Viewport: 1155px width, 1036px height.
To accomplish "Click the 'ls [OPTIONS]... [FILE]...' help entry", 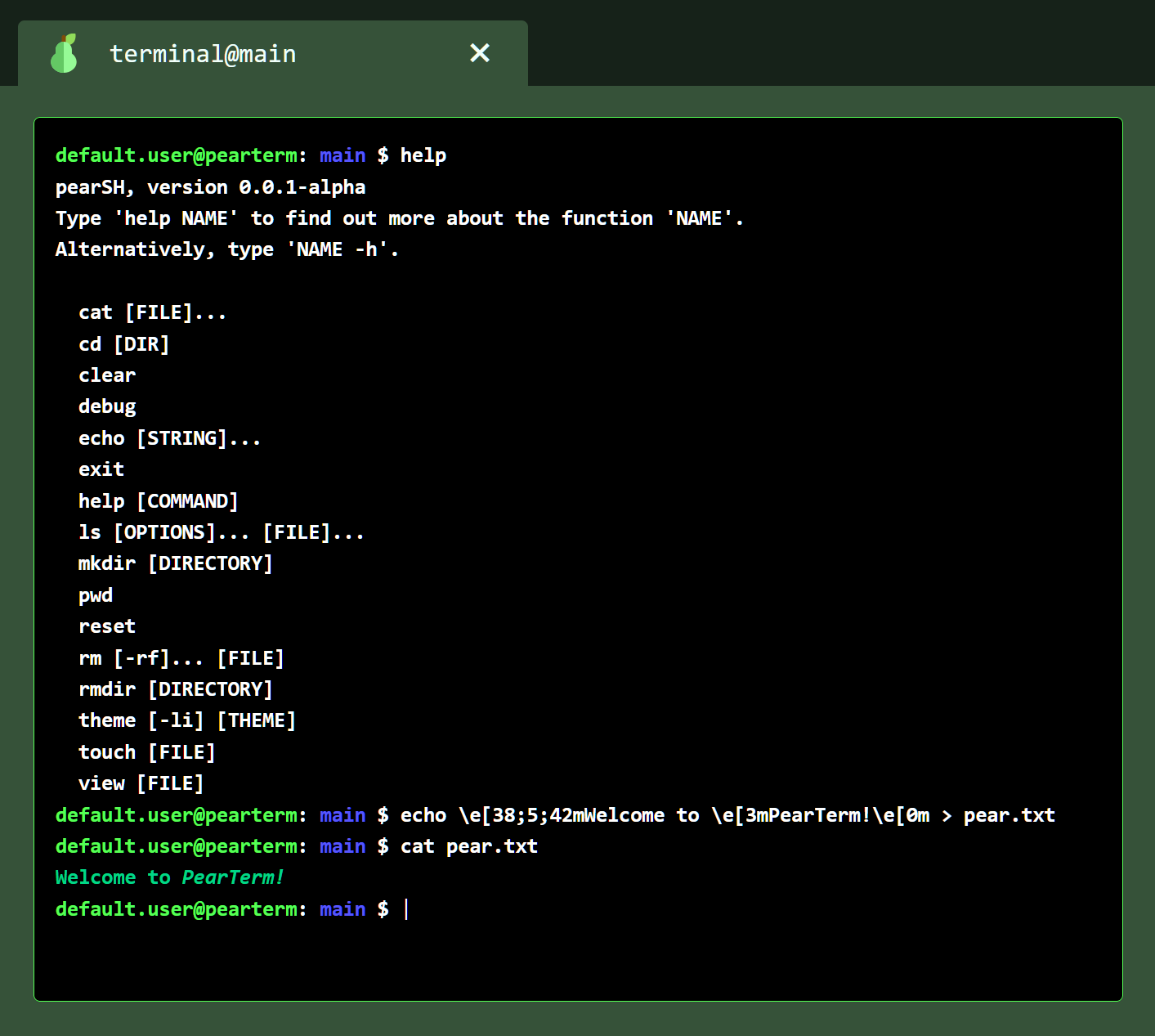I will coord(221,532).
